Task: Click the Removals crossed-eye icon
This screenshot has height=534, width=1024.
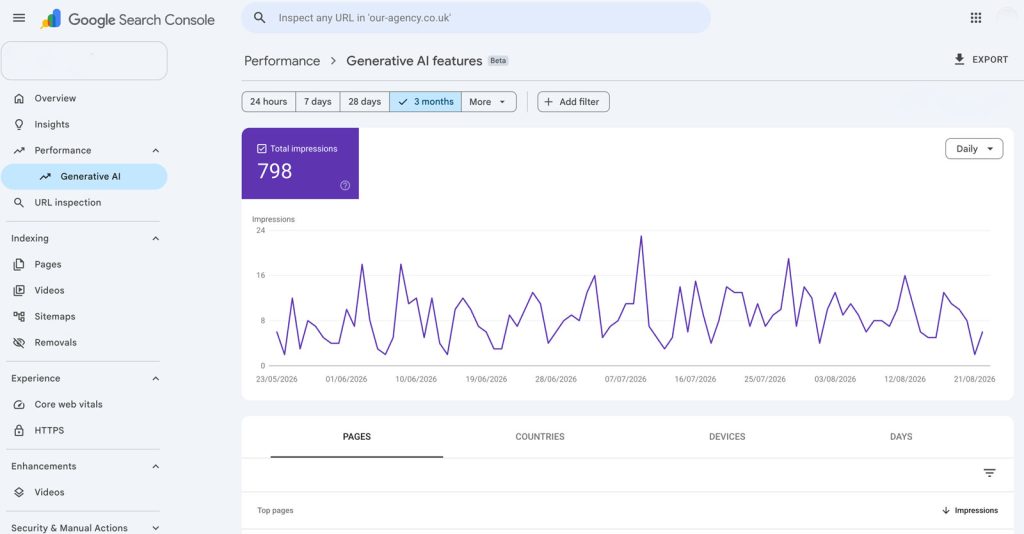Action: [x=19, y=342]
